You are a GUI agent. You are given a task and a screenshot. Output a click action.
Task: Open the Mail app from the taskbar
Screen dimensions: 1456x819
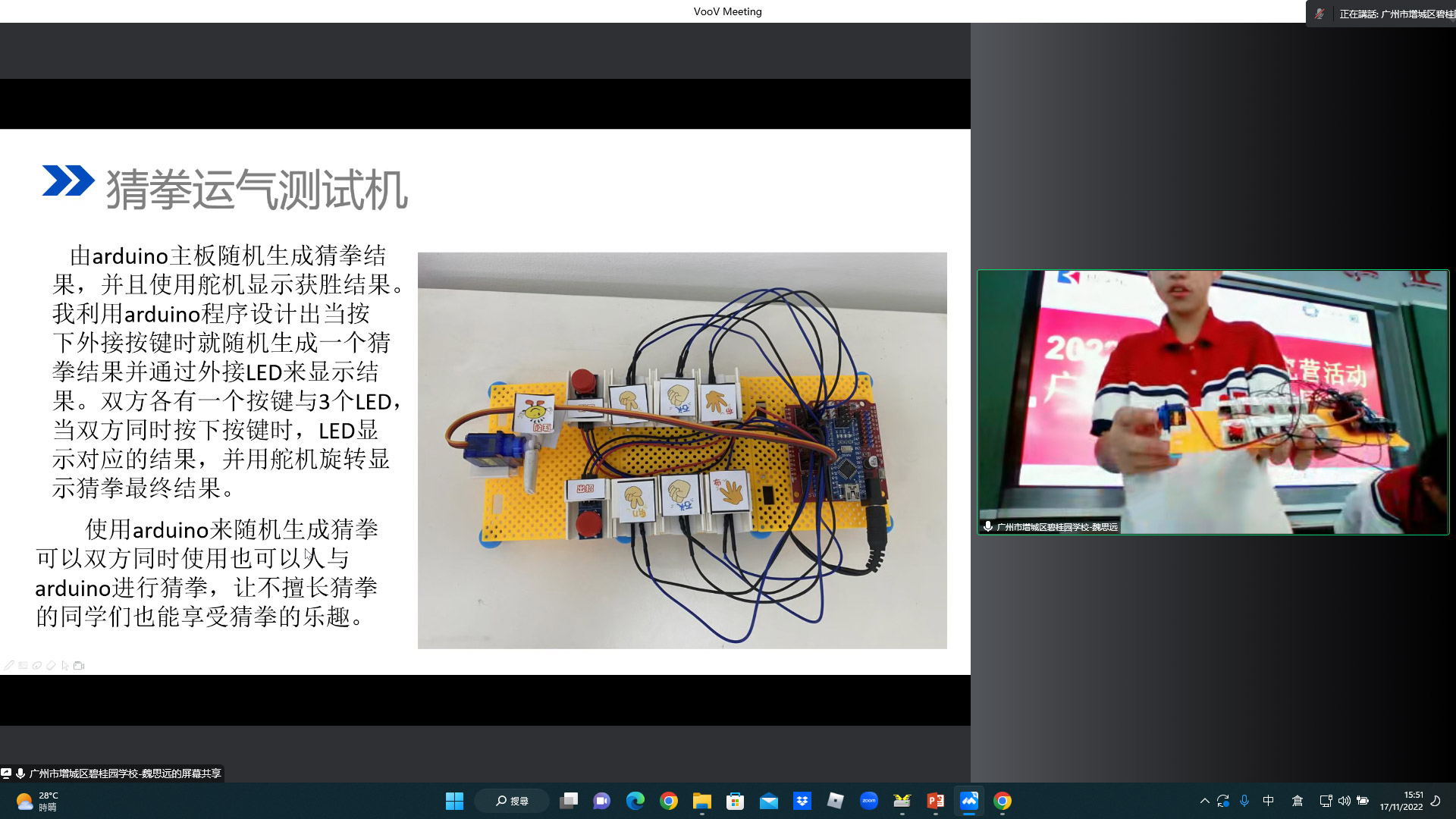click(769, 801)
